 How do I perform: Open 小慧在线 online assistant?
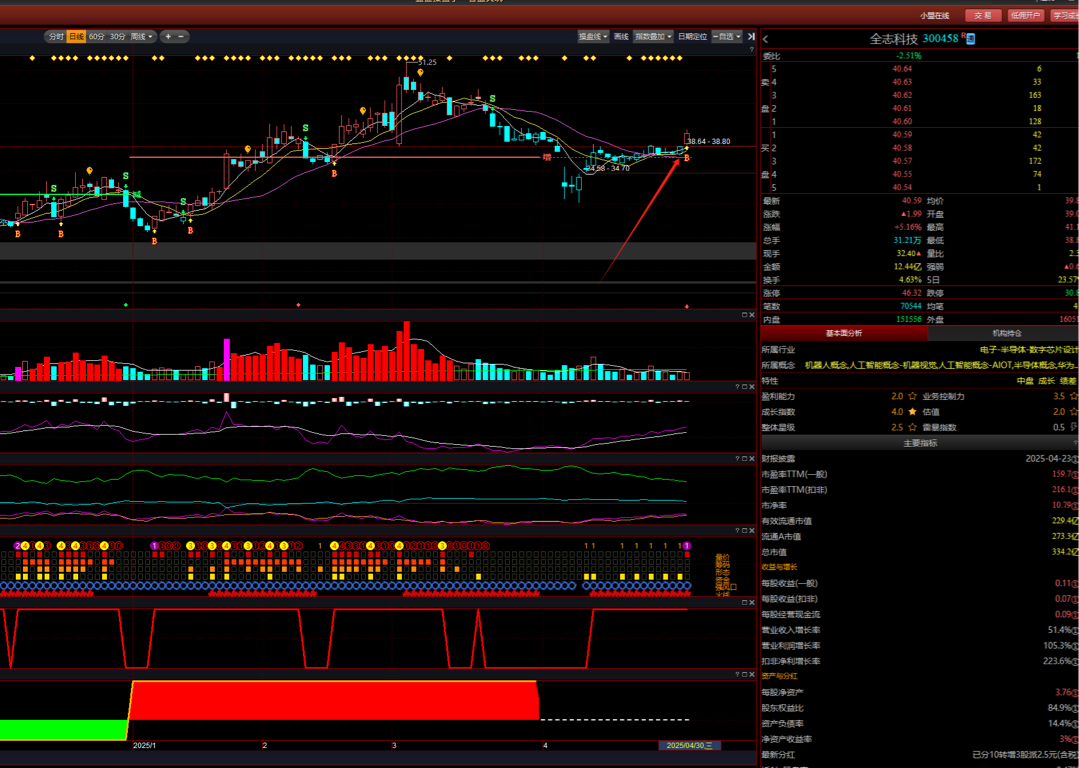[x=934, y=15]
